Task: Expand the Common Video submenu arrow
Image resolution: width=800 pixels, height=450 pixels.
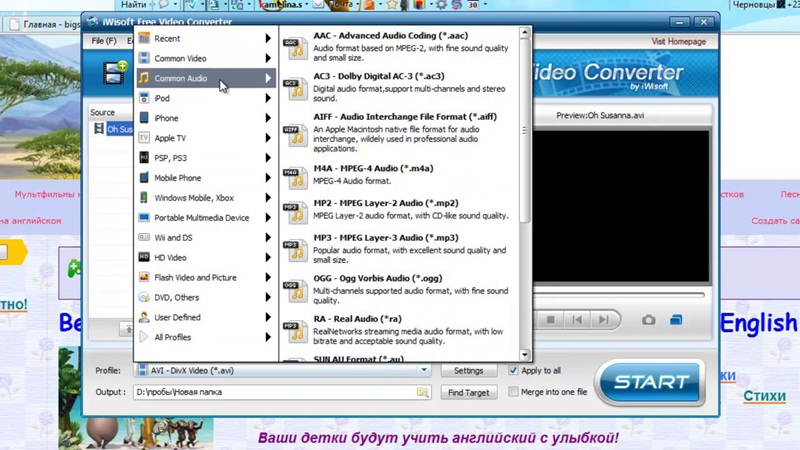Action: [268, 58]
